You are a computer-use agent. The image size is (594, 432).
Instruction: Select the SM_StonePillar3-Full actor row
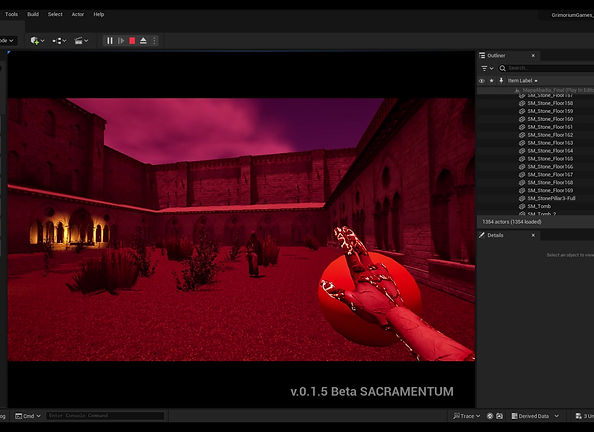[536, 199]
